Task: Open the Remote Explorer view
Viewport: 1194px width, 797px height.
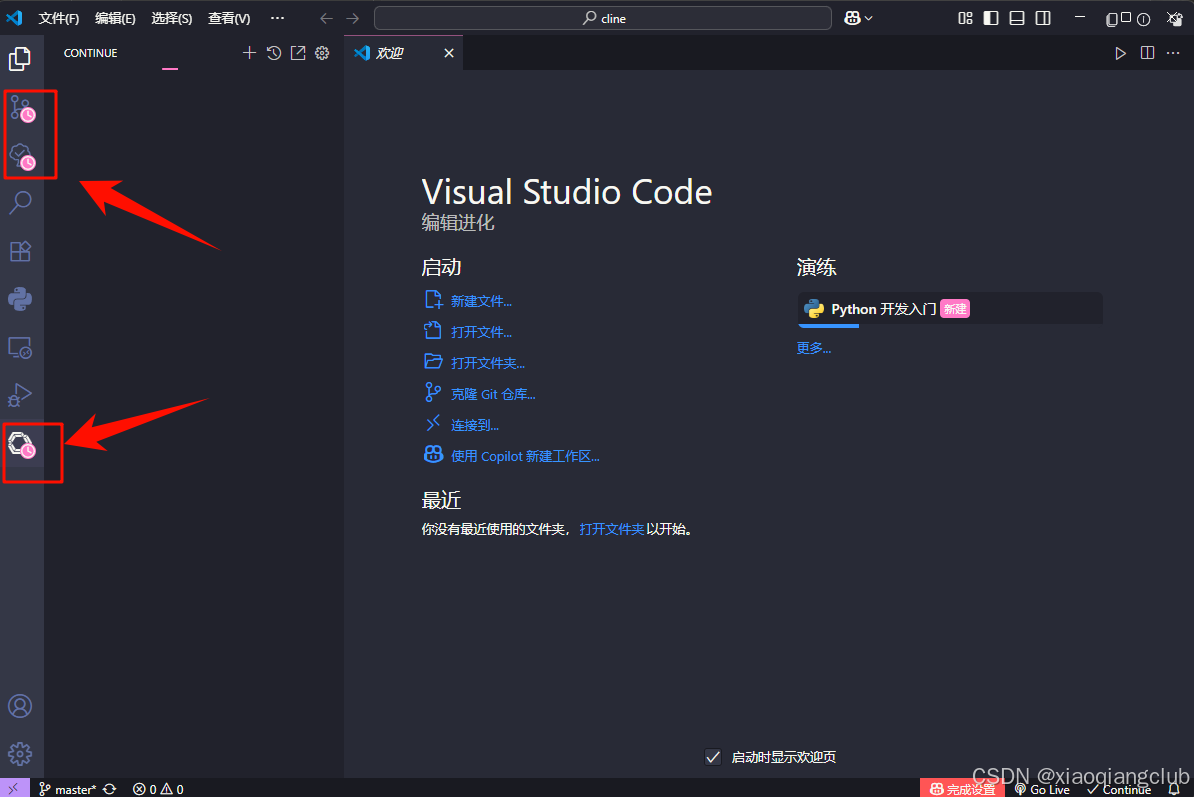Action: point(21,348)
